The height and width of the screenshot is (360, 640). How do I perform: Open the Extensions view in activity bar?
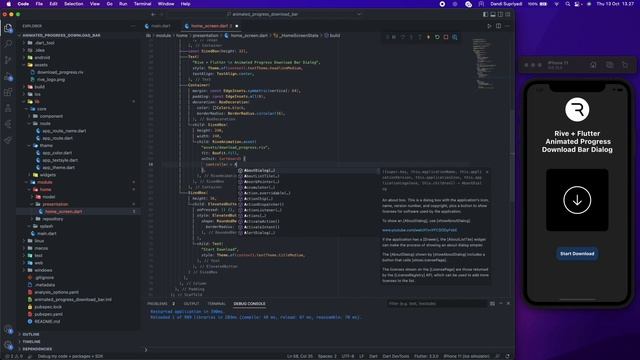[x=8, y=92]
